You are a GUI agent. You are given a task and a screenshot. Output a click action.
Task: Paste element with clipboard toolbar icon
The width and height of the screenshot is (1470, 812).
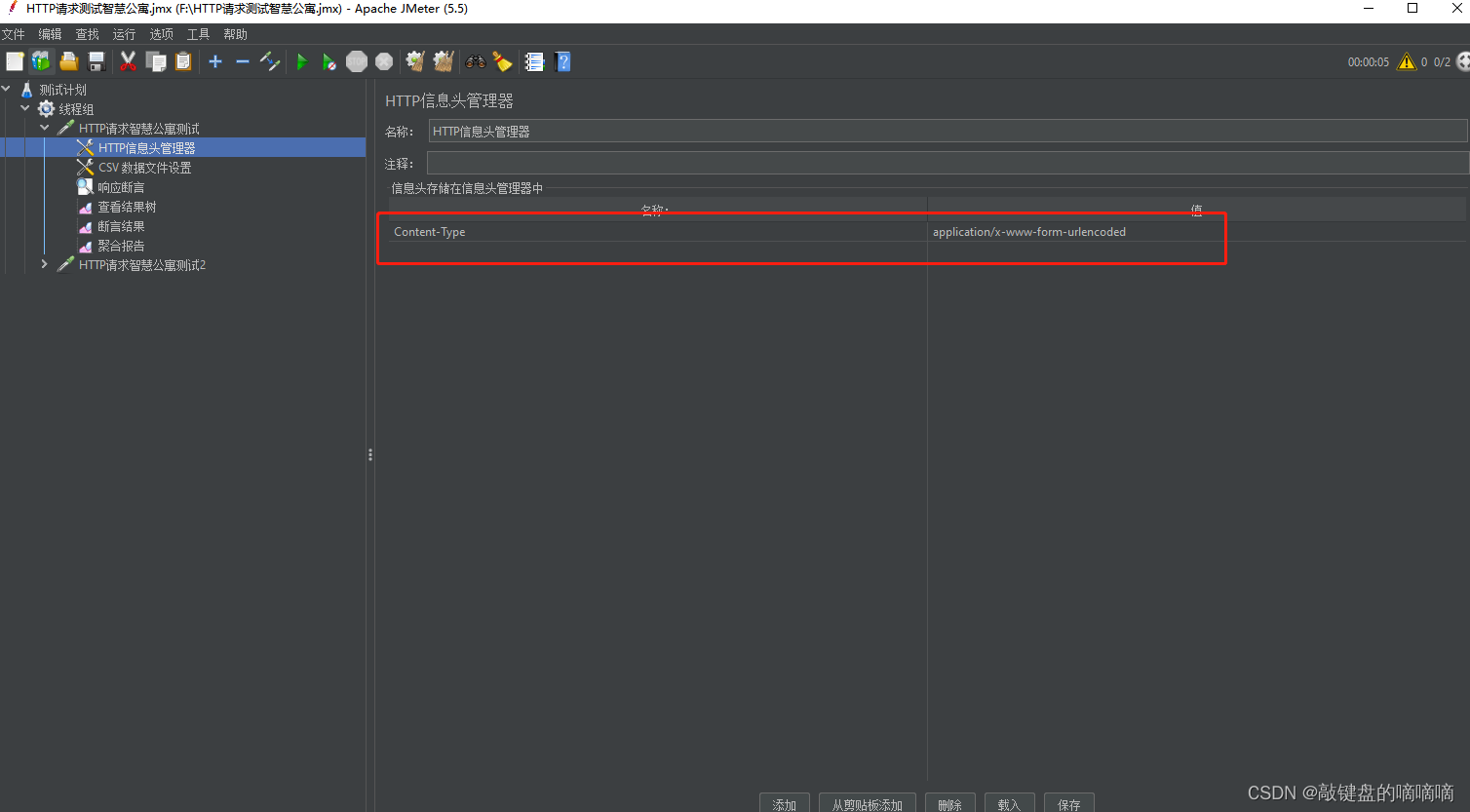[183, 61]
